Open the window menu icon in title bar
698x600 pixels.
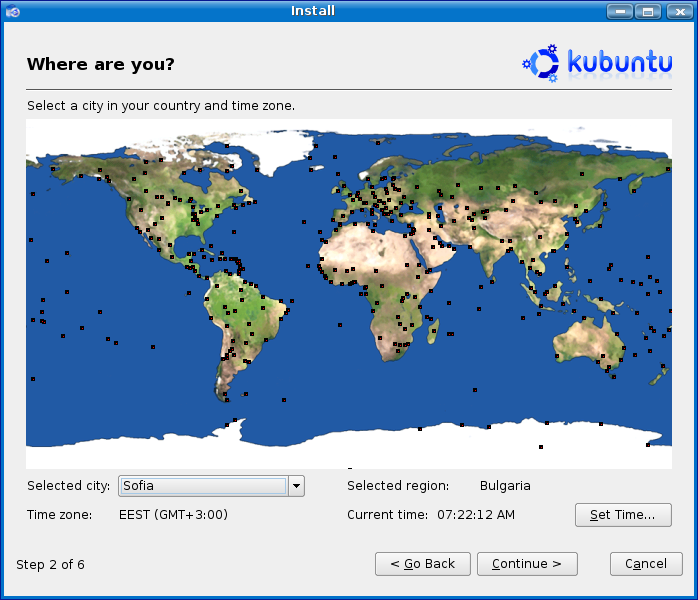click(12, 11)
